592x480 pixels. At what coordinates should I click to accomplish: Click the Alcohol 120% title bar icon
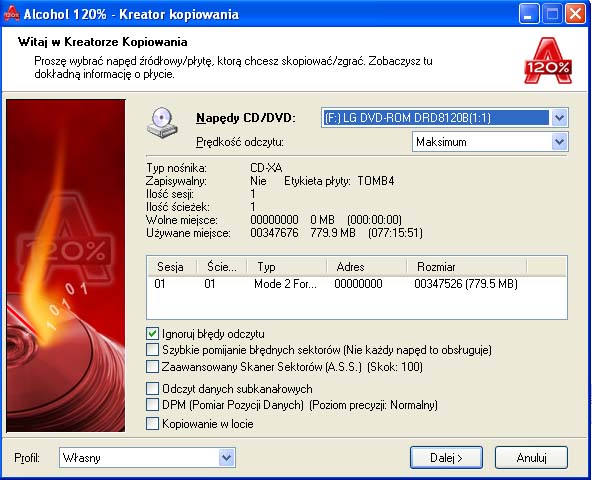[11, 14]
